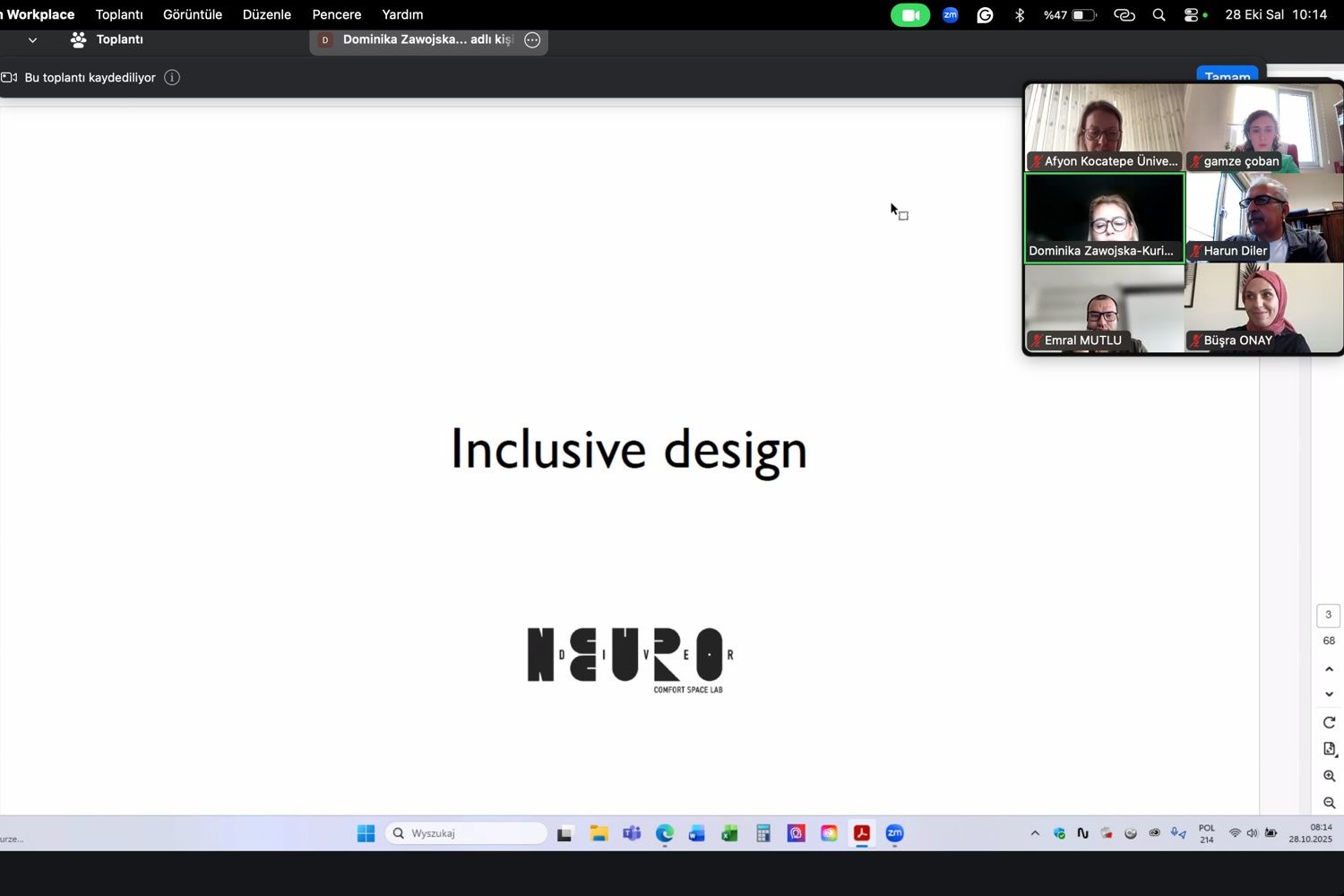
Task: Click the green camera indicator in menu bar
Action: (x=909, y=15)
